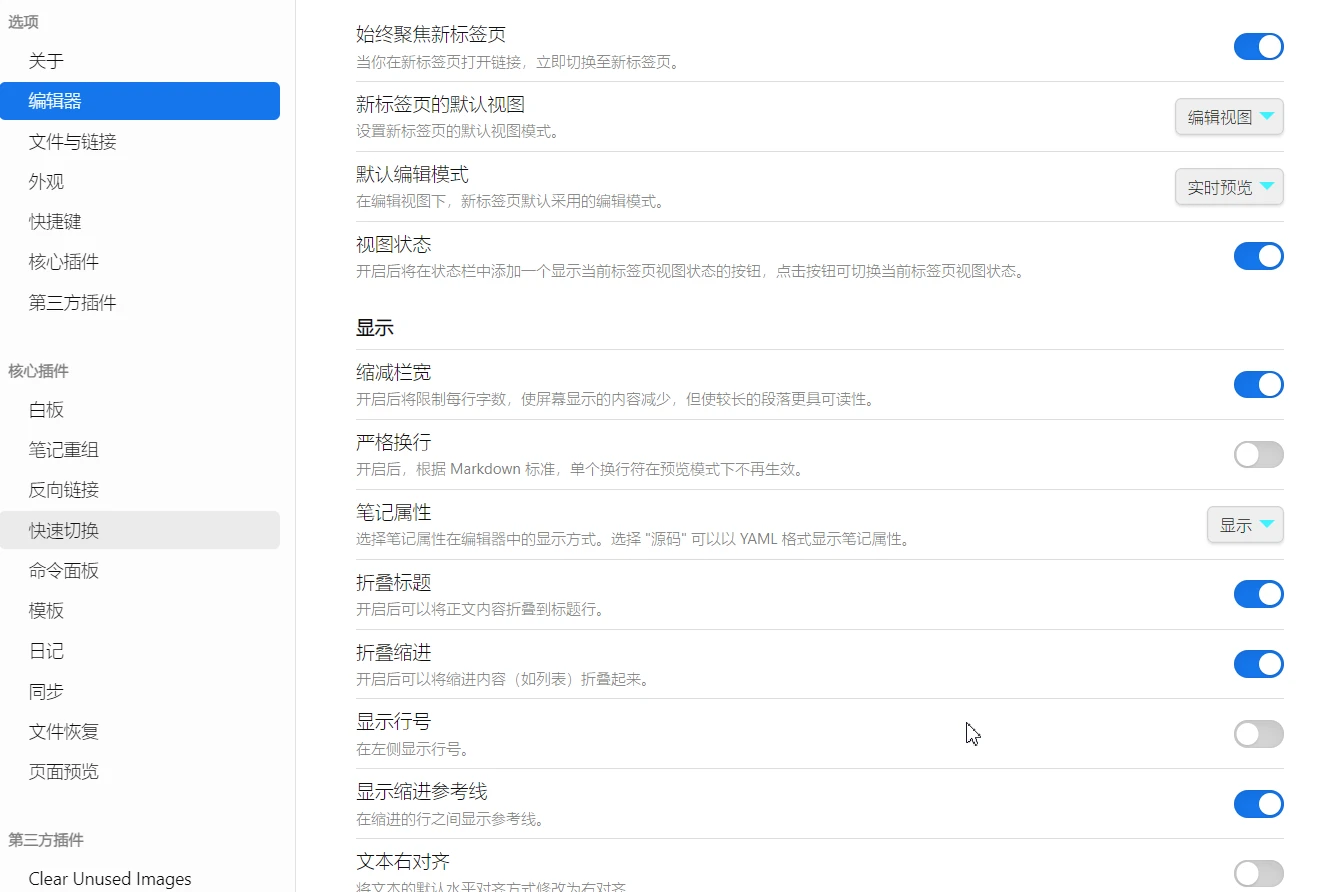Select 外观 in the sidebar
Screen dimensions: 1321x892
(x=47, y=182)
